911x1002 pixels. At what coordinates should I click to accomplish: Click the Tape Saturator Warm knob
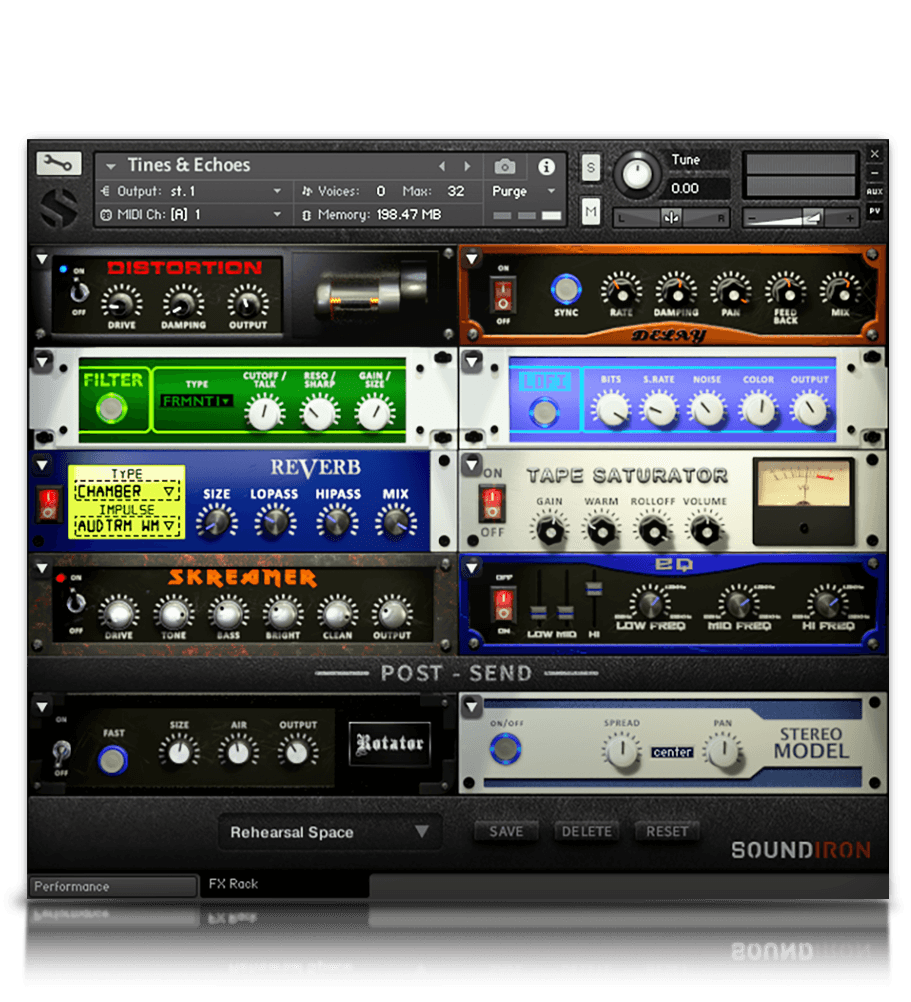(x=601, y=530)
